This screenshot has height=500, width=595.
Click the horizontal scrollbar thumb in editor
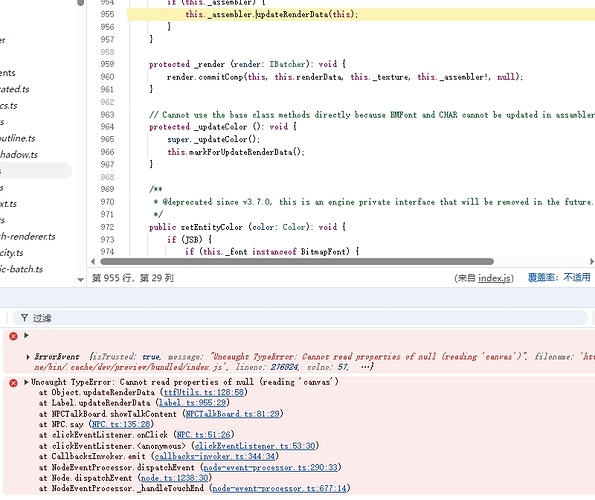(297, 261)
